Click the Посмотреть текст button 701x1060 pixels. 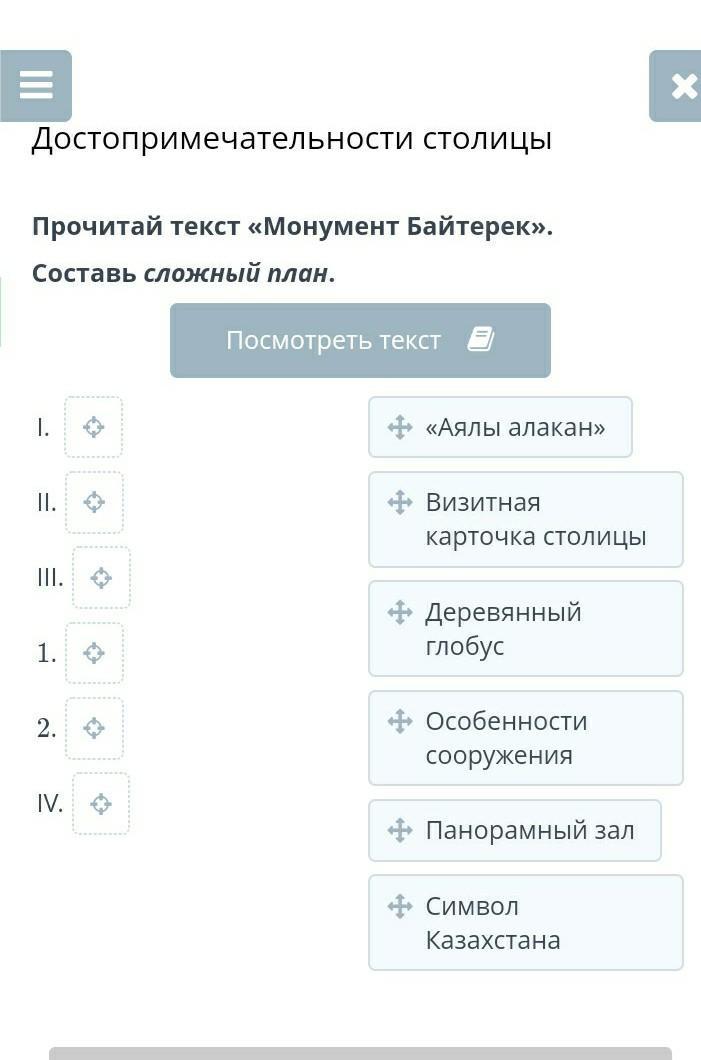pos(360,341)
